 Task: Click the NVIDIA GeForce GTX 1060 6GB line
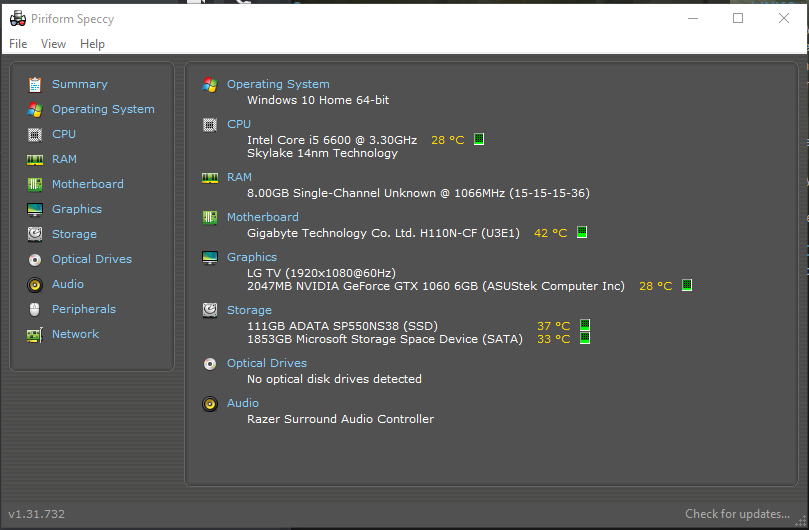point(436,286)
